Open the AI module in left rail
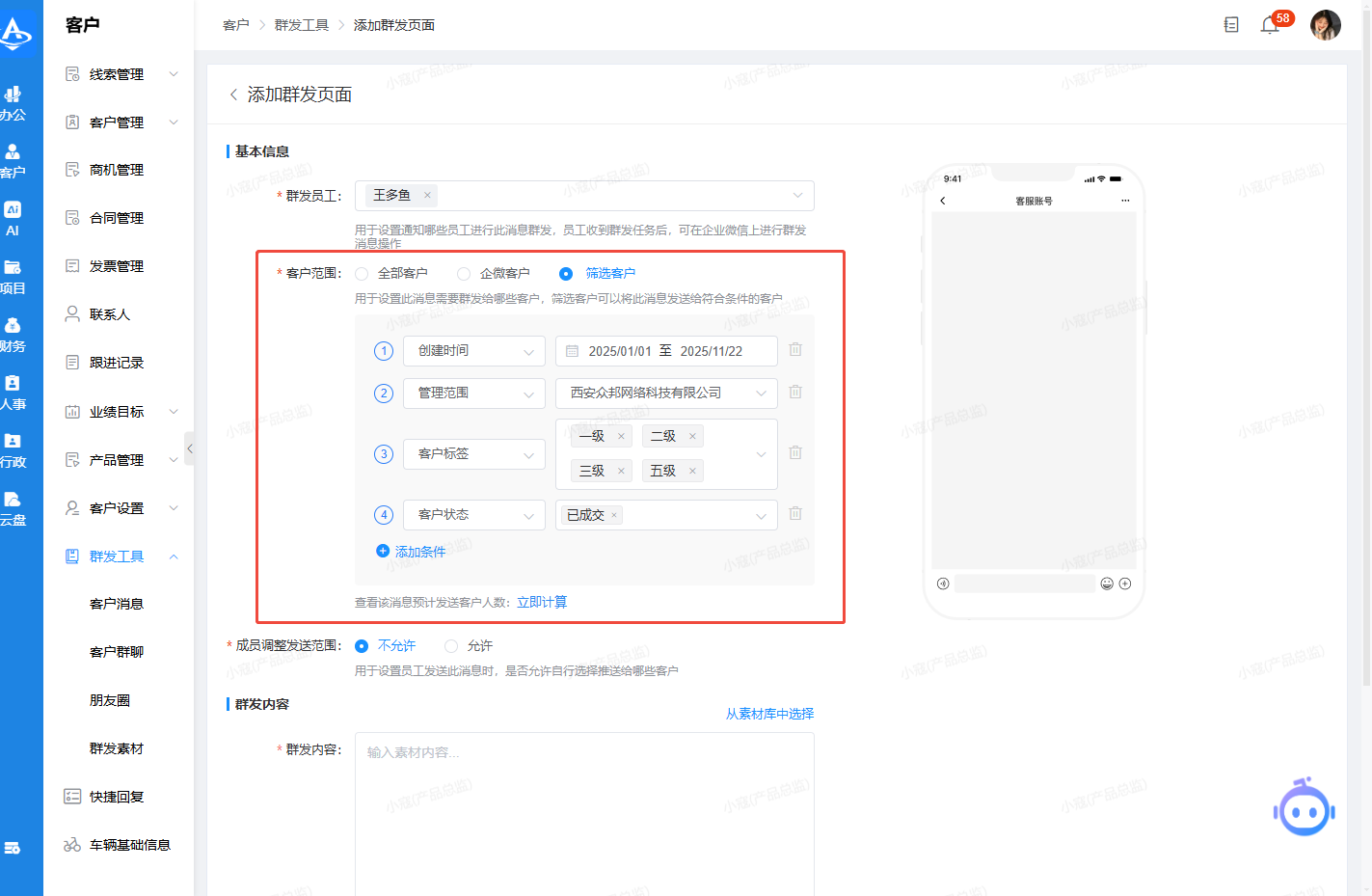This screenshot has height=896, width=1372. click(13, 218)
